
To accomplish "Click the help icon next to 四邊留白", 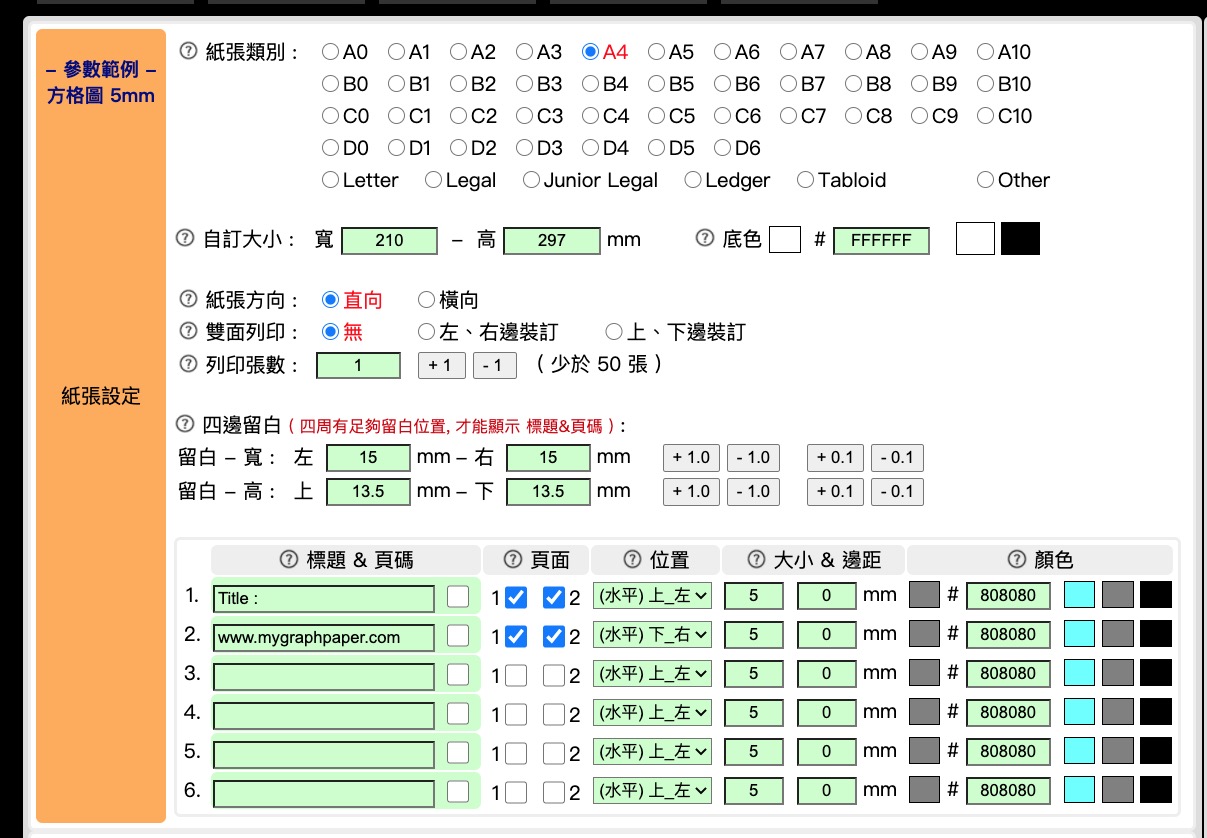I will click(x=184, y=423).
